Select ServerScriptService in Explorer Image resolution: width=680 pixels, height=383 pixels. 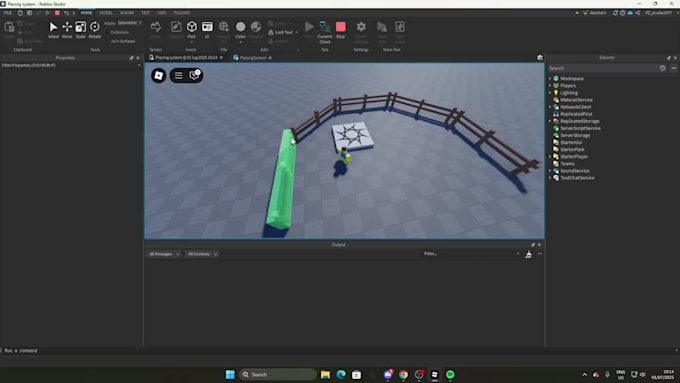tap(580, 128)
